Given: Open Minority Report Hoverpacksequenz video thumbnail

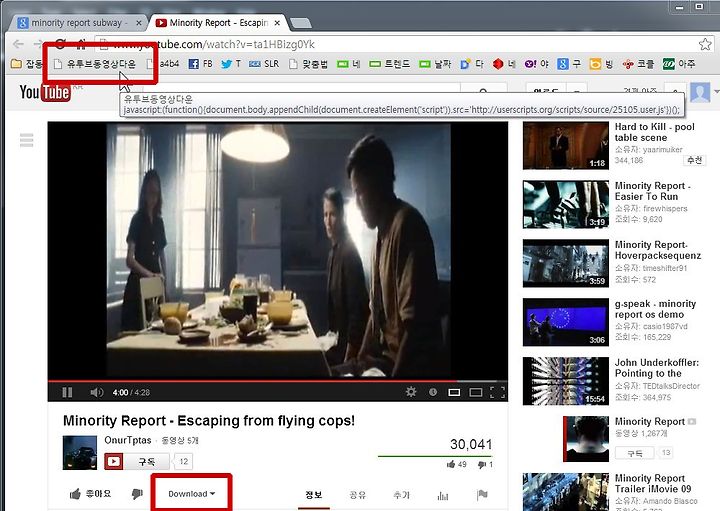Looking at the screenshot, I should [x=566, y=263].
